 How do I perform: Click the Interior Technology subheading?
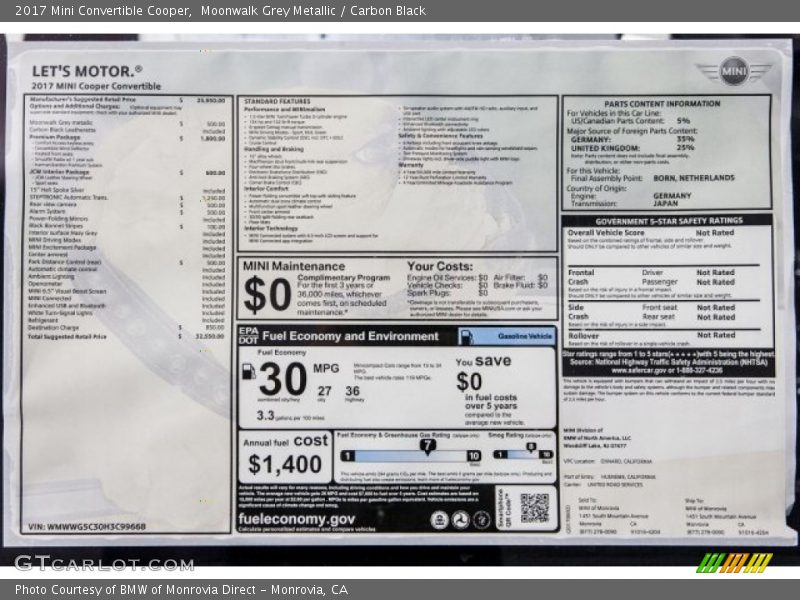(x=270, y=229)
